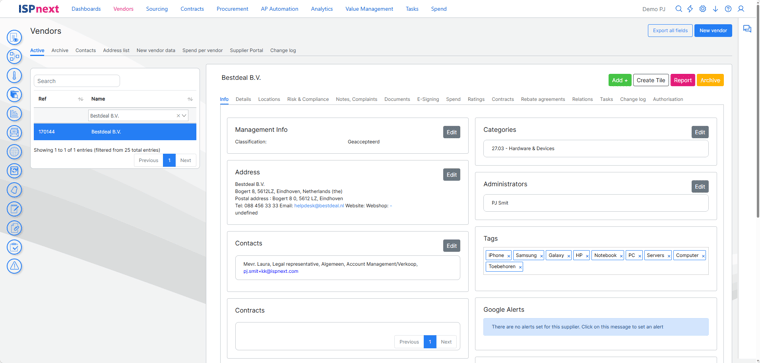This screenshot has width=760, height=363.
Task: Open the Procurement menu
Action: 232,9
